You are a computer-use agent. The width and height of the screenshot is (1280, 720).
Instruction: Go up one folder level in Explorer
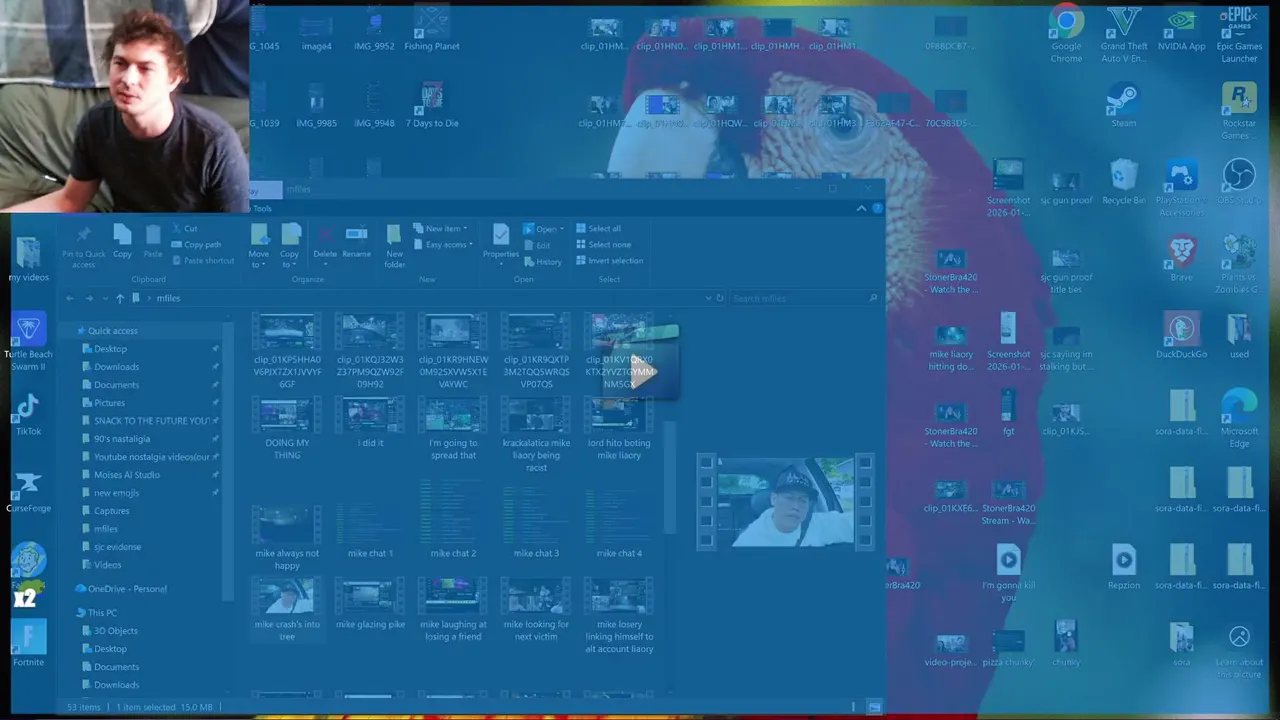(120, 298)
